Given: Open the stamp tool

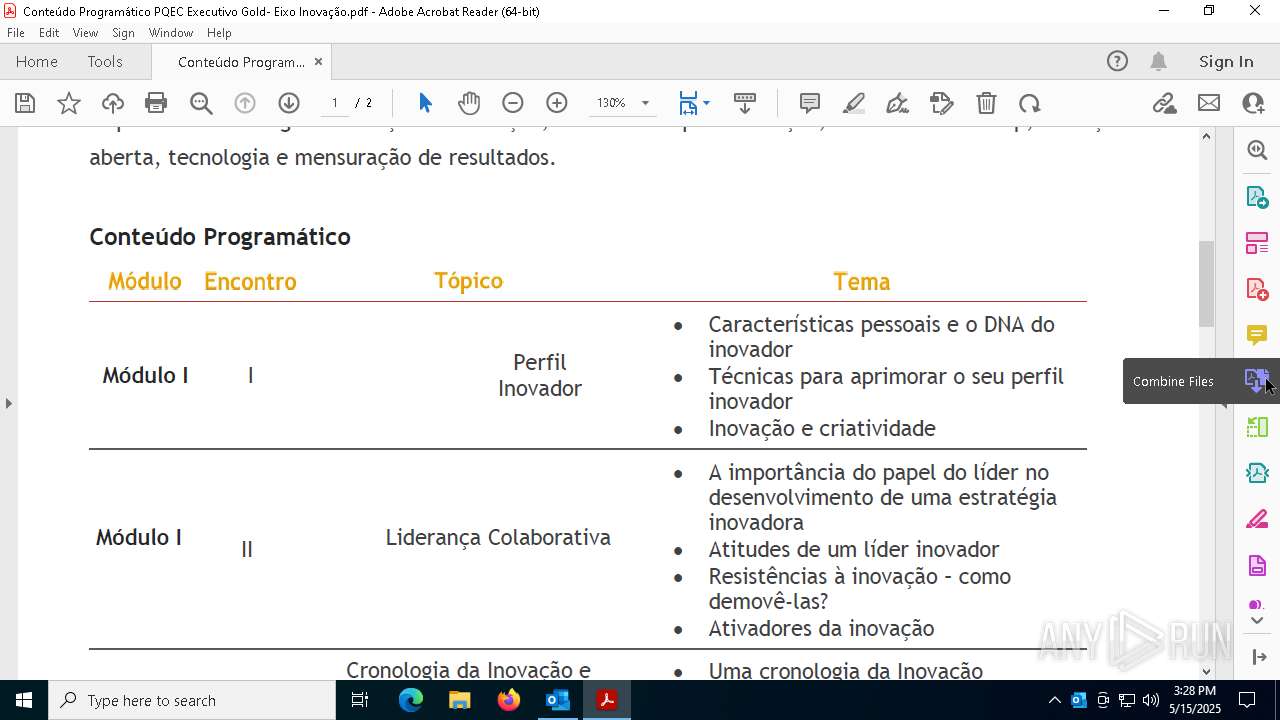Looking at the screenshot, I should [x=942, y=103].
